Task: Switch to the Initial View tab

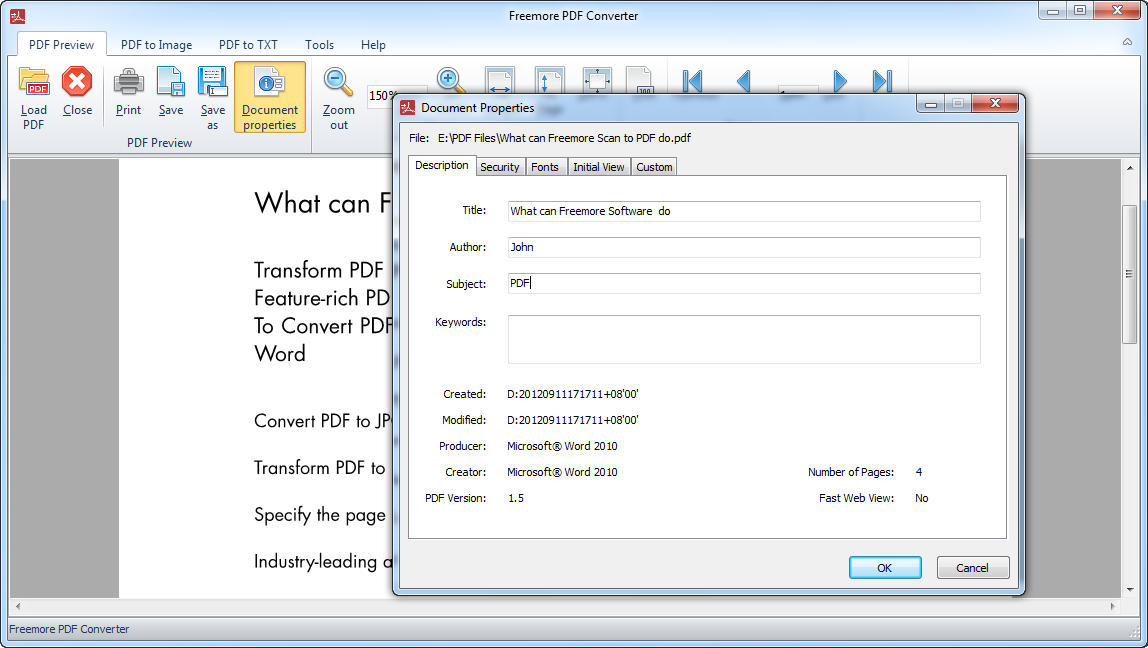Action: (x=598, y=167)
